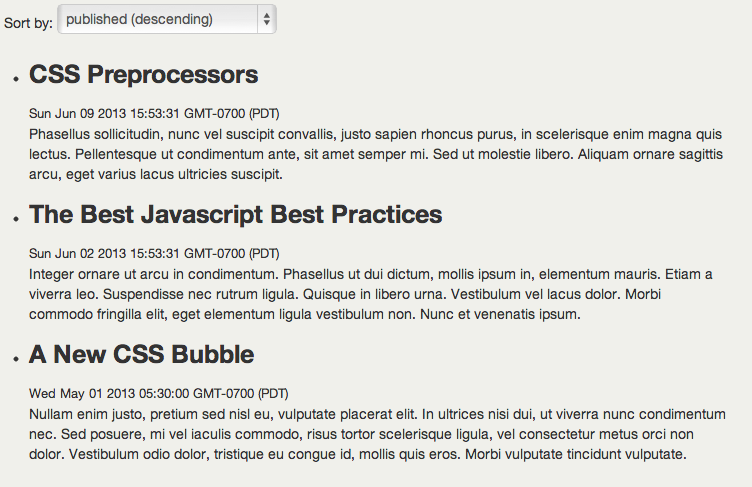The image size is (752, 487).
Task: Click the word "Javascript" in second heading
Action: 202,214
